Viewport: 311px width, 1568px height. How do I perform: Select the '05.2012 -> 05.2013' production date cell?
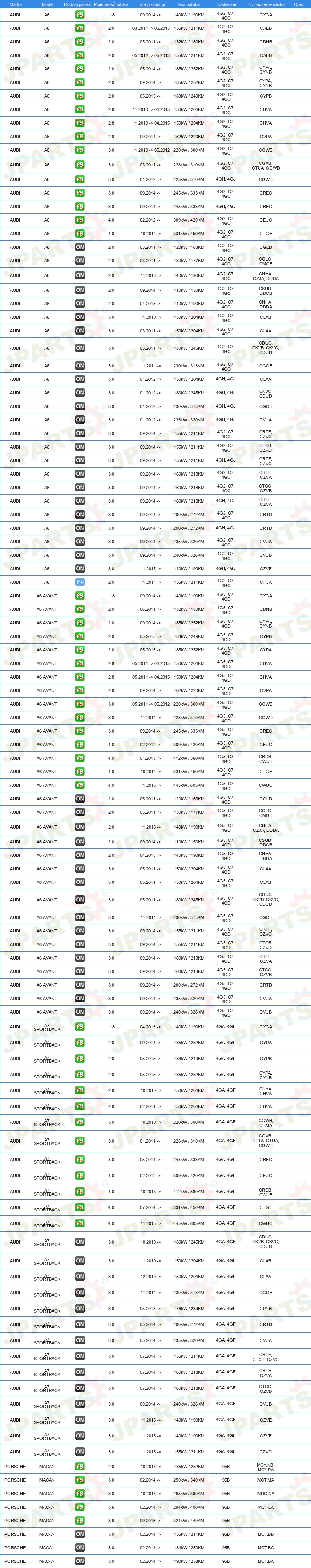pos(151,55)
